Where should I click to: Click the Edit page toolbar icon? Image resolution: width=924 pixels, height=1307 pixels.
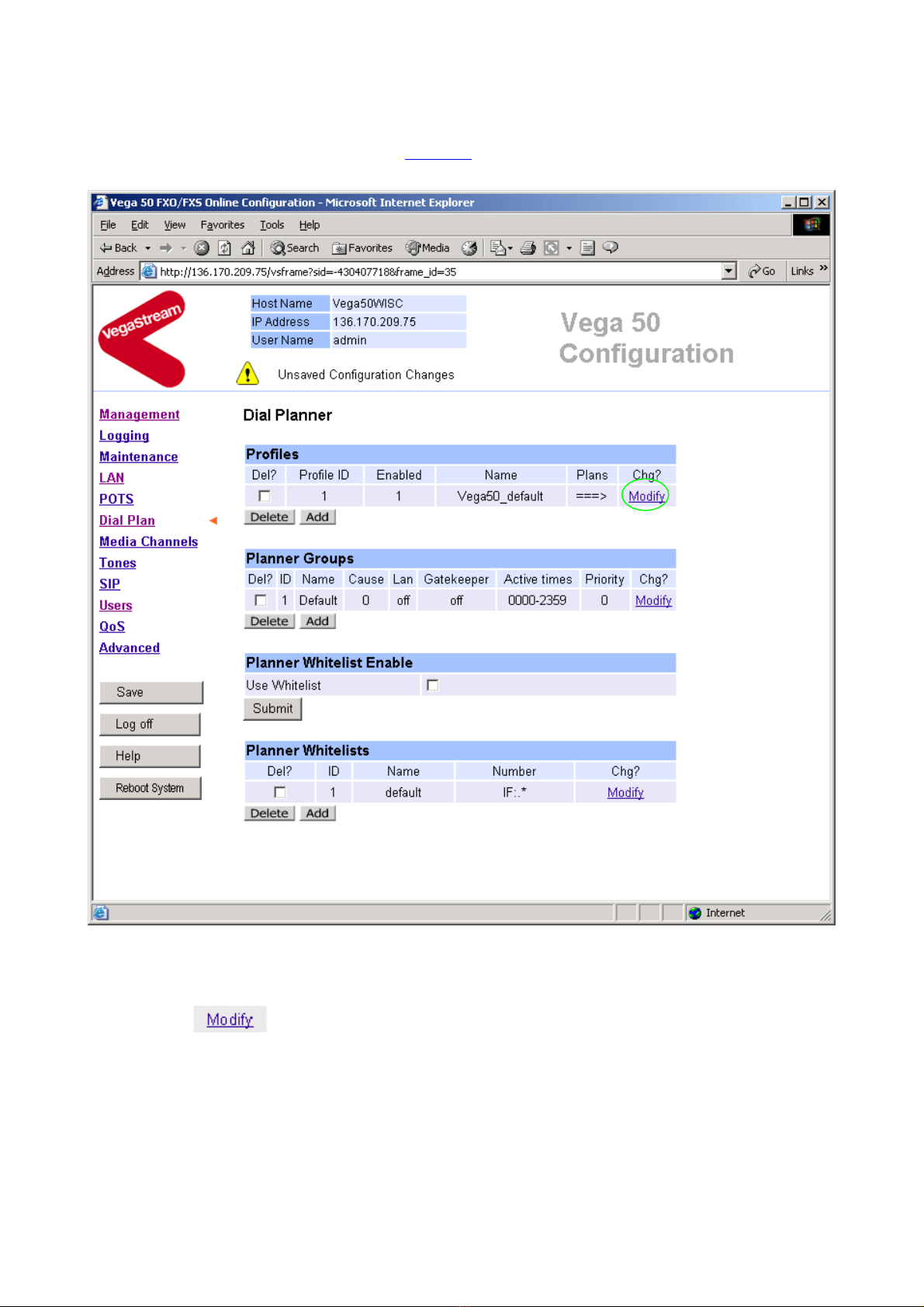click(552, 248)
